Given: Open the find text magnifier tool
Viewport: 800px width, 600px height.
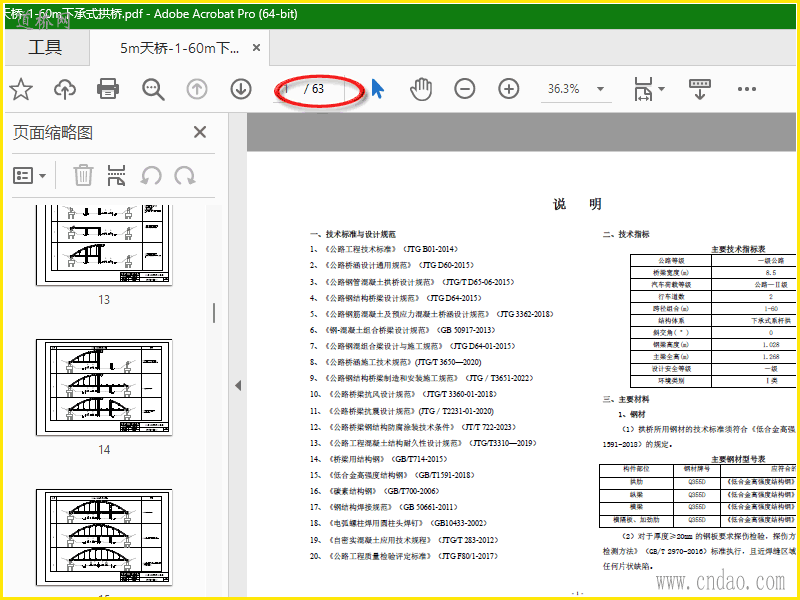Looking at the screenshot, I should [x=153, y=89].
